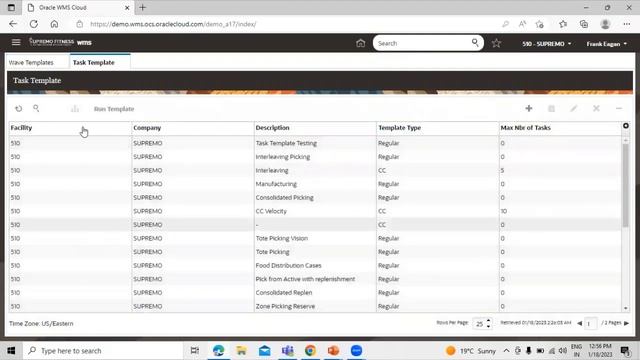The width and height of the screenshot is (640, 360).
Task: Open File Explorer from the taskbar
Action: 241,351
